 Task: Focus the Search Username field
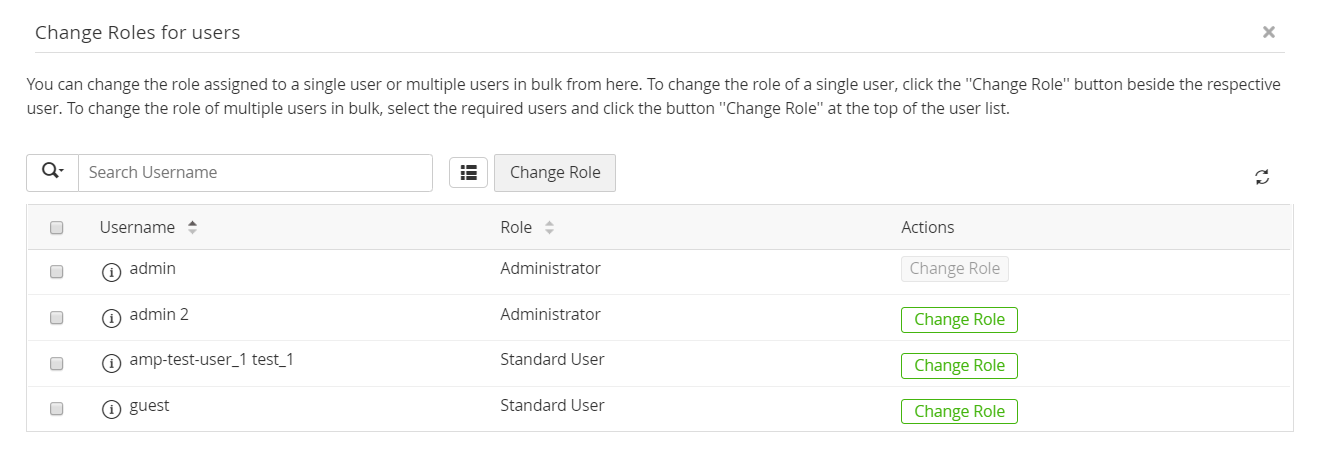pos(255,172)
